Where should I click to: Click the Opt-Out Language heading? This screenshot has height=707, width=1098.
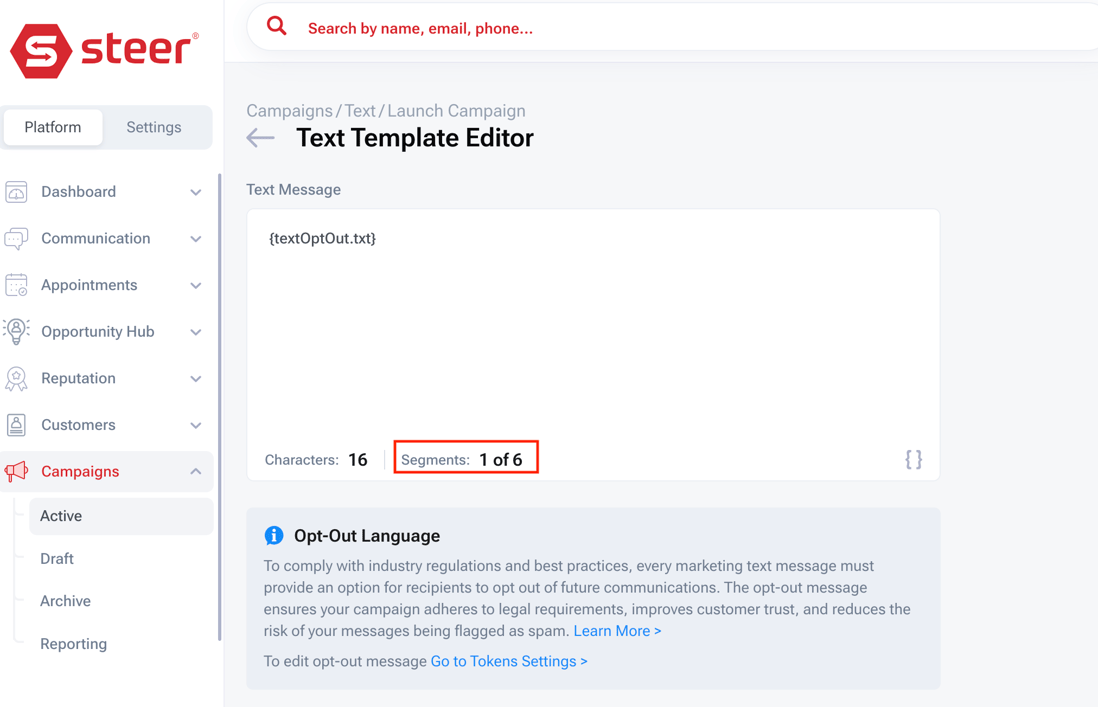(367, 536)
